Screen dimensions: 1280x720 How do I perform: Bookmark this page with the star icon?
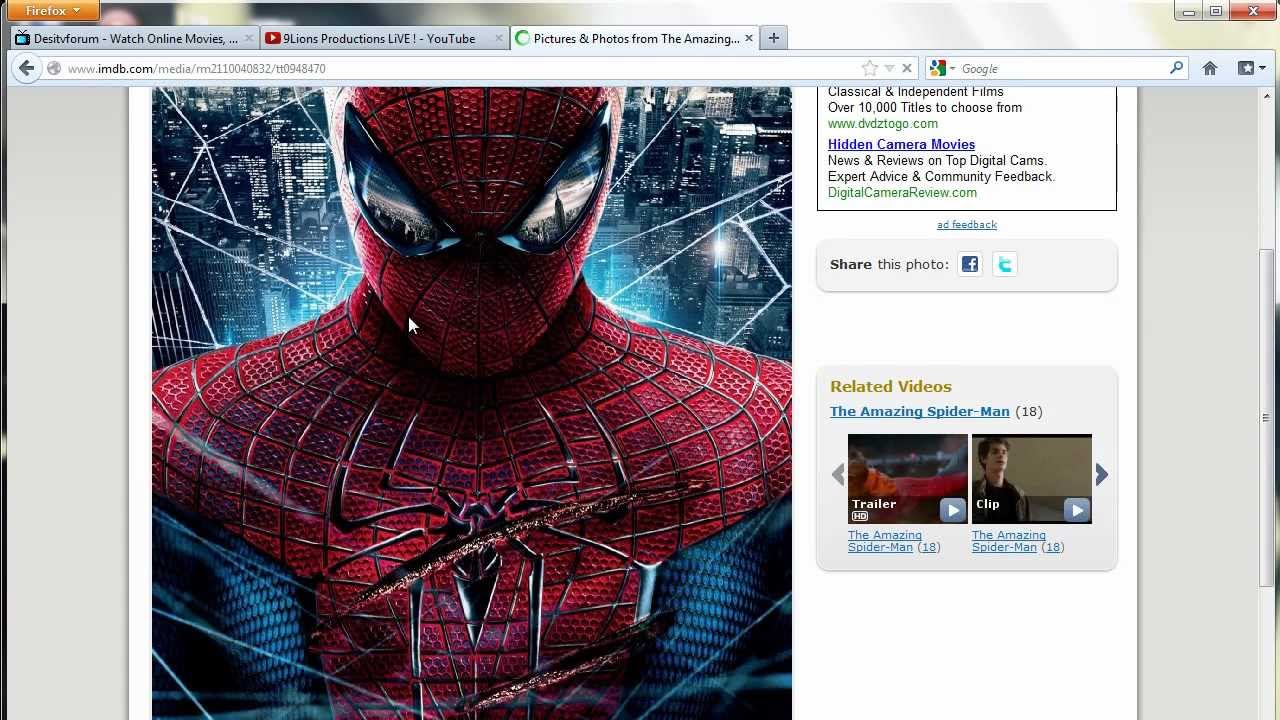tap(869, 68)
